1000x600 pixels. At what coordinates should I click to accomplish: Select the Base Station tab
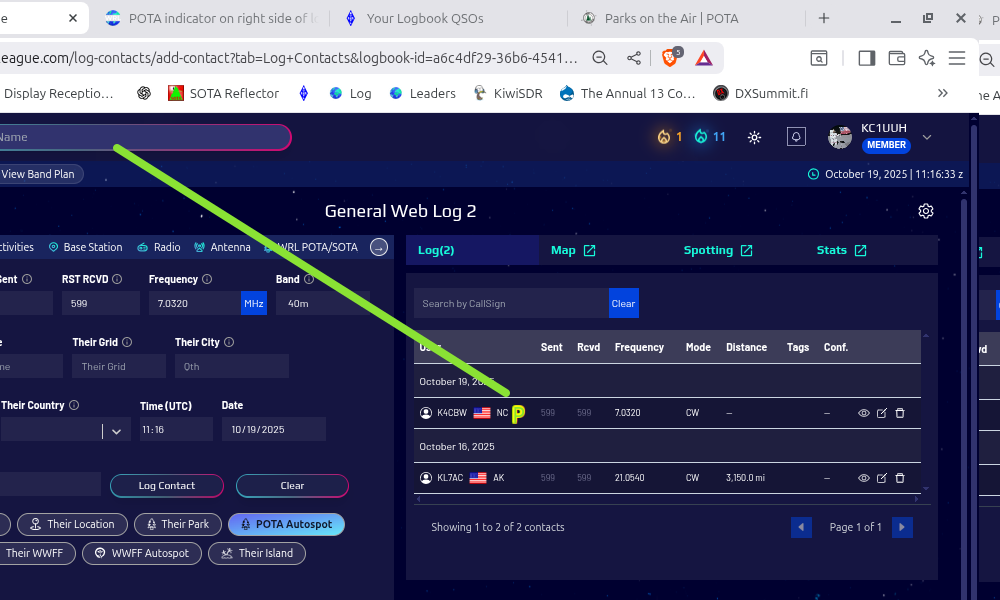tap(85, 247)
